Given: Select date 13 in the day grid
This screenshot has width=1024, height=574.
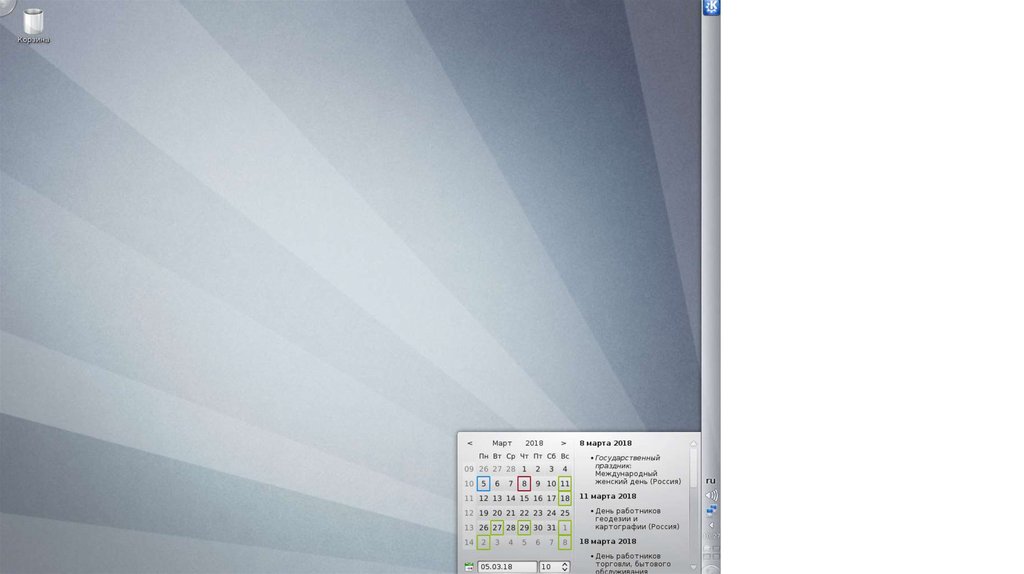Looking at the screenshot, I should [497, 498].
